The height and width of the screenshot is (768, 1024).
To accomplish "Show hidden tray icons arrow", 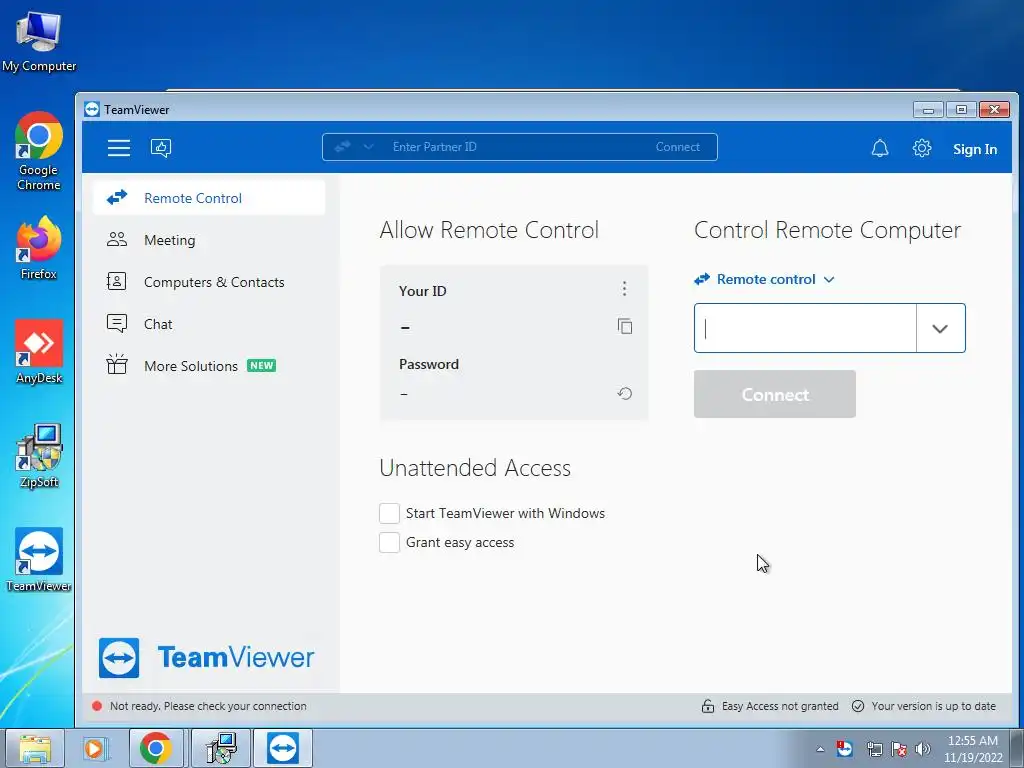I will coord(820,749).
